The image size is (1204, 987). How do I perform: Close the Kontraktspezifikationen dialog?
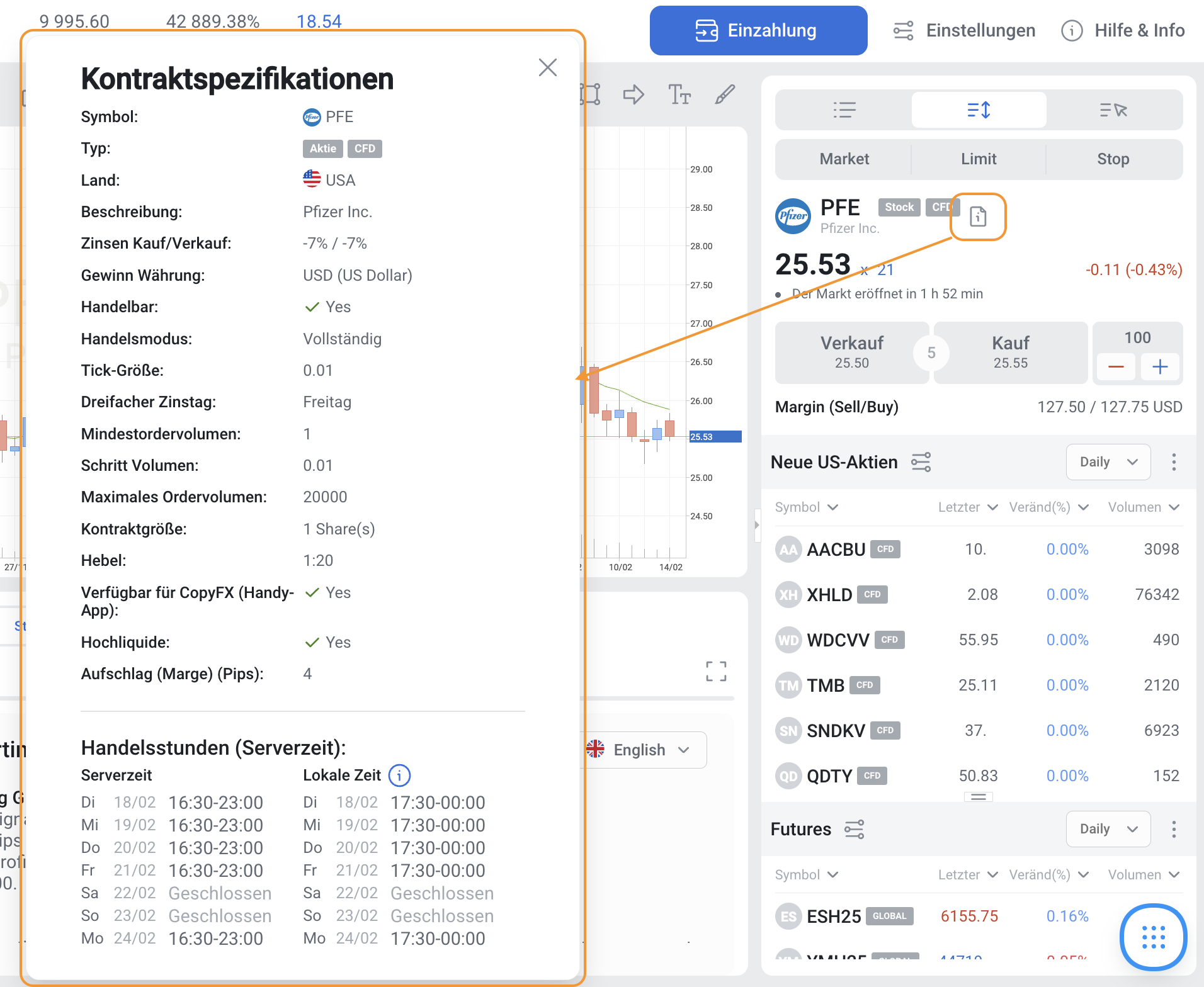click(548, 67)
